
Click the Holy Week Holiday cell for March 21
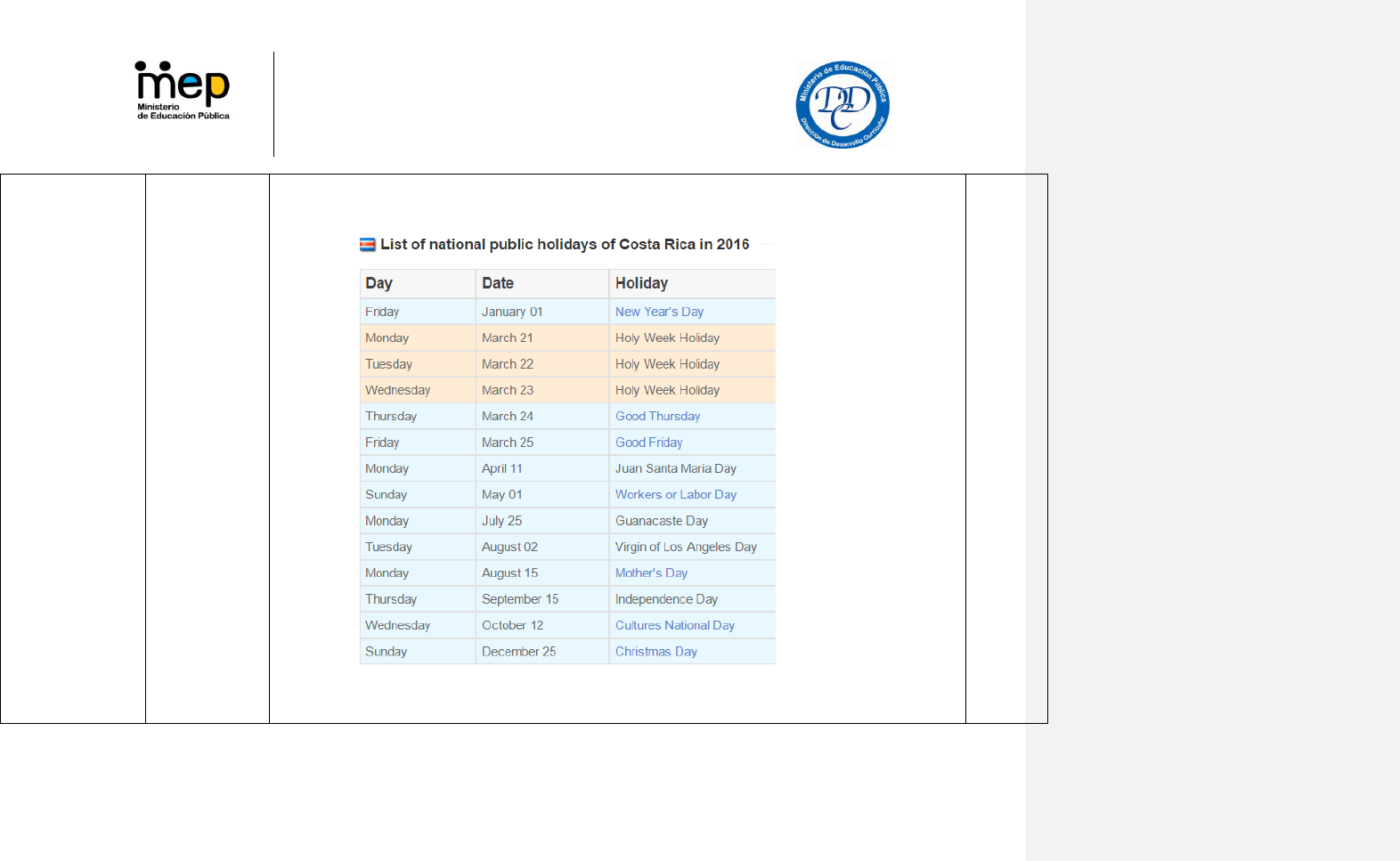click(667, 337)
